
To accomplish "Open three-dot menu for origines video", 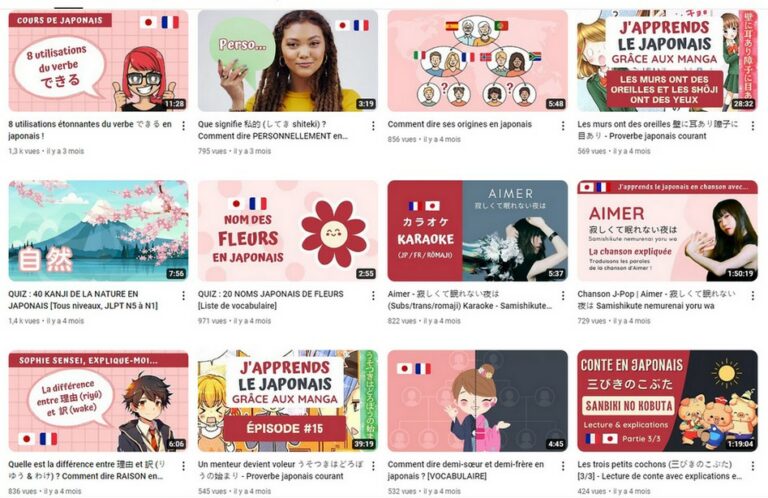I will [563, 126].
